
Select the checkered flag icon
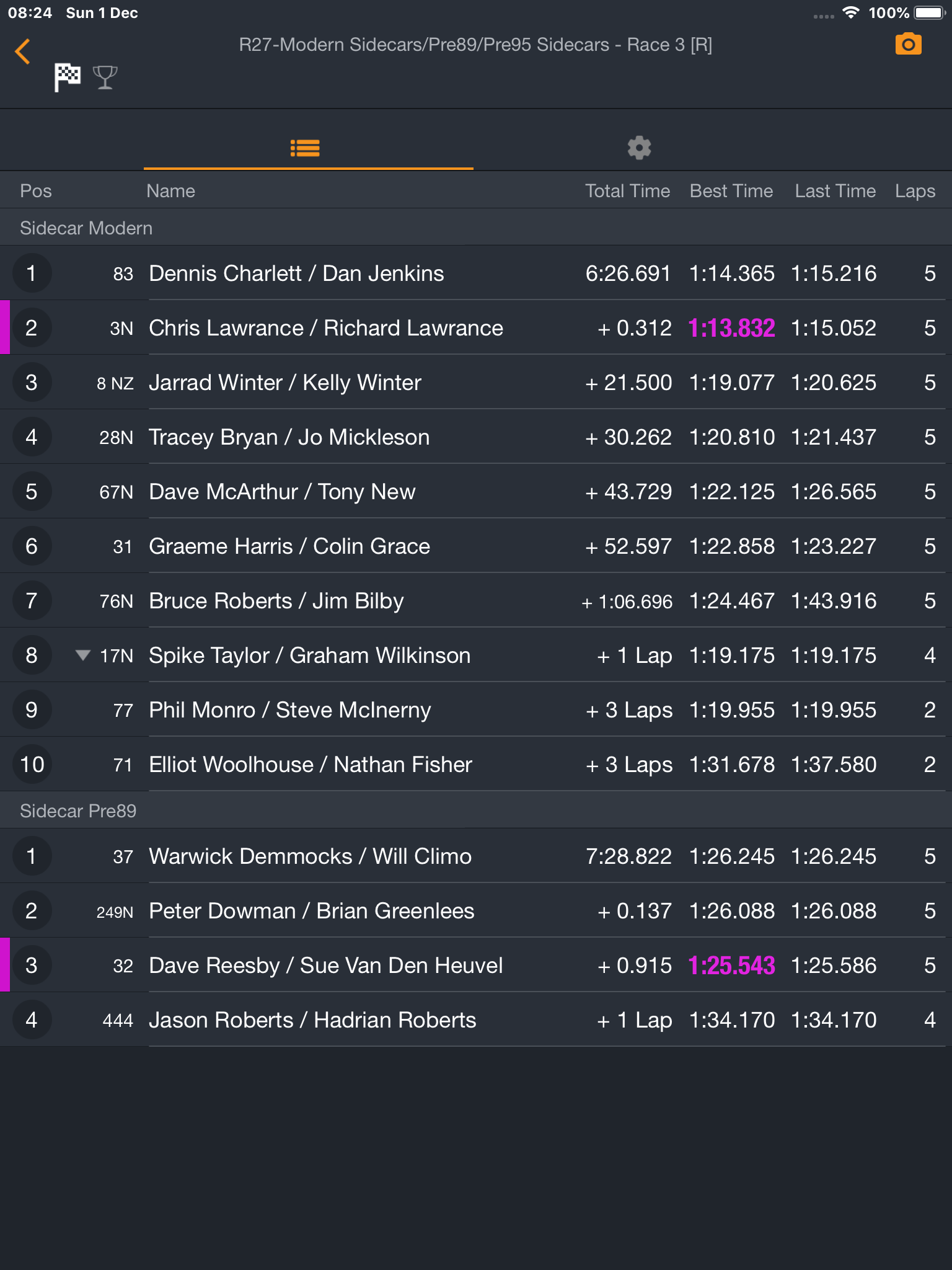point(67,78)
